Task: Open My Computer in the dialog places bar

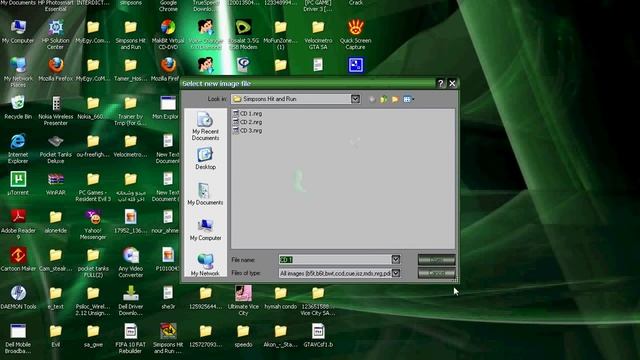Action: click(205, 229)
